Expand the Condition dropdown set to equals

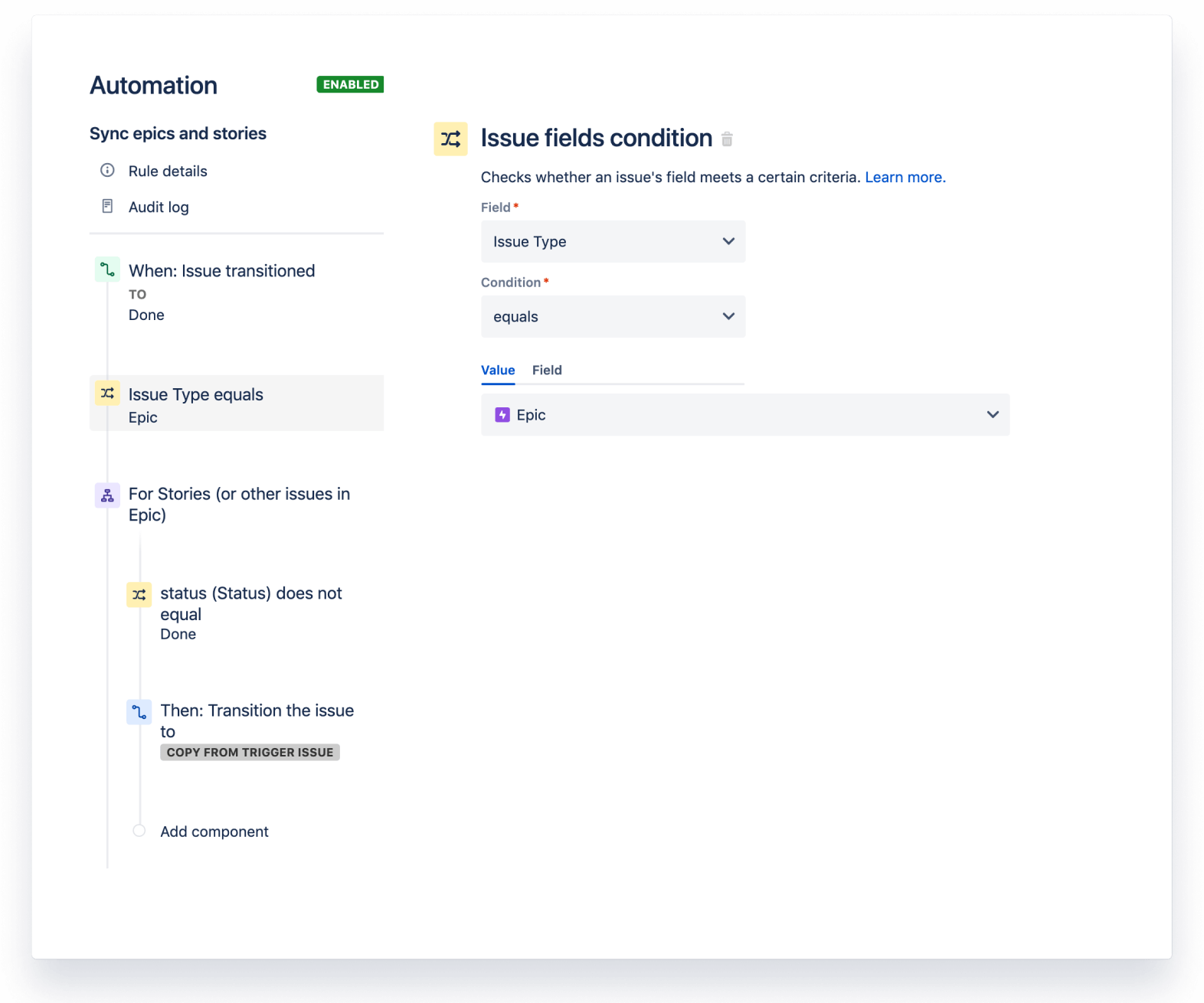[x=613, y=317]
